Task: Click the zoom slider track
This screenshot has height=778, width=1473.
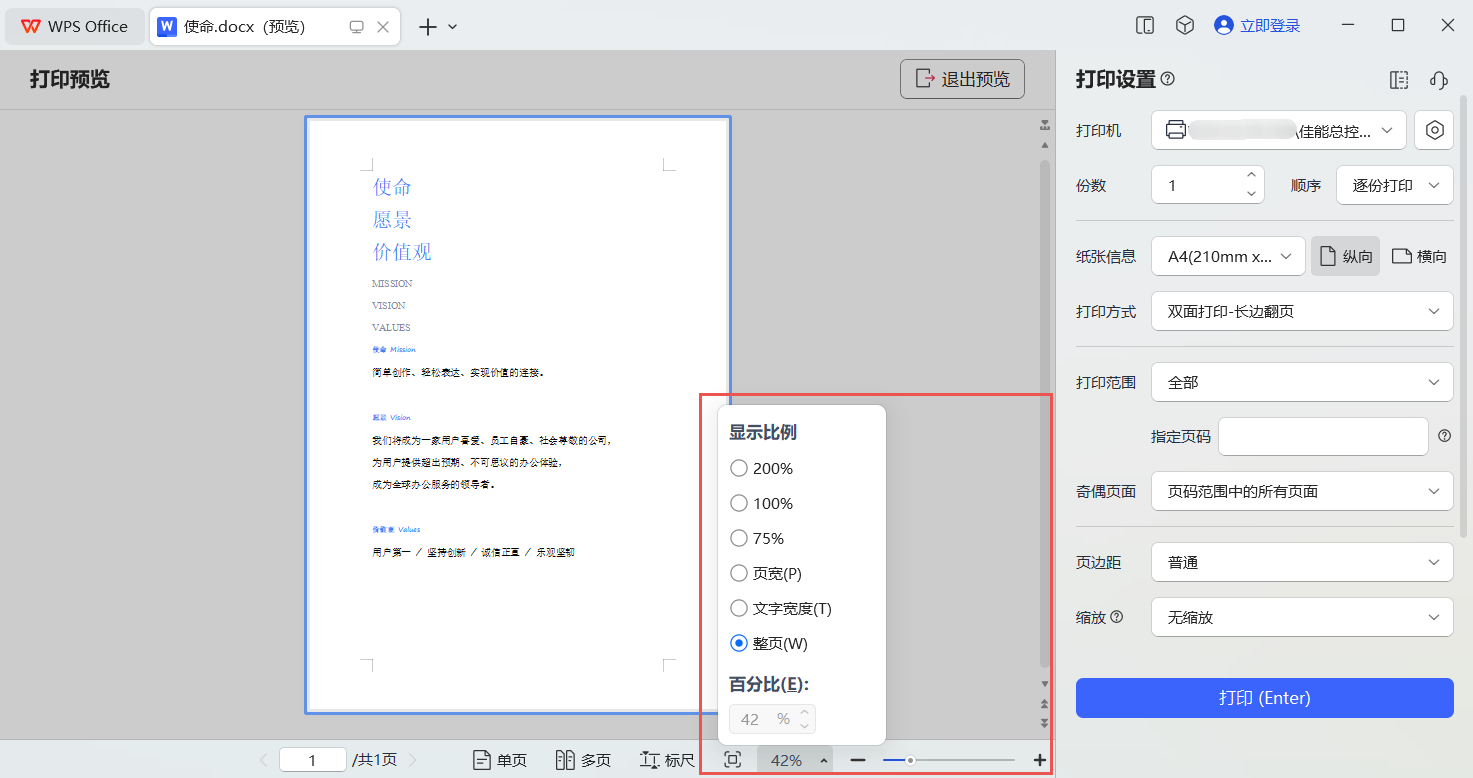Action: click(948, 760)
